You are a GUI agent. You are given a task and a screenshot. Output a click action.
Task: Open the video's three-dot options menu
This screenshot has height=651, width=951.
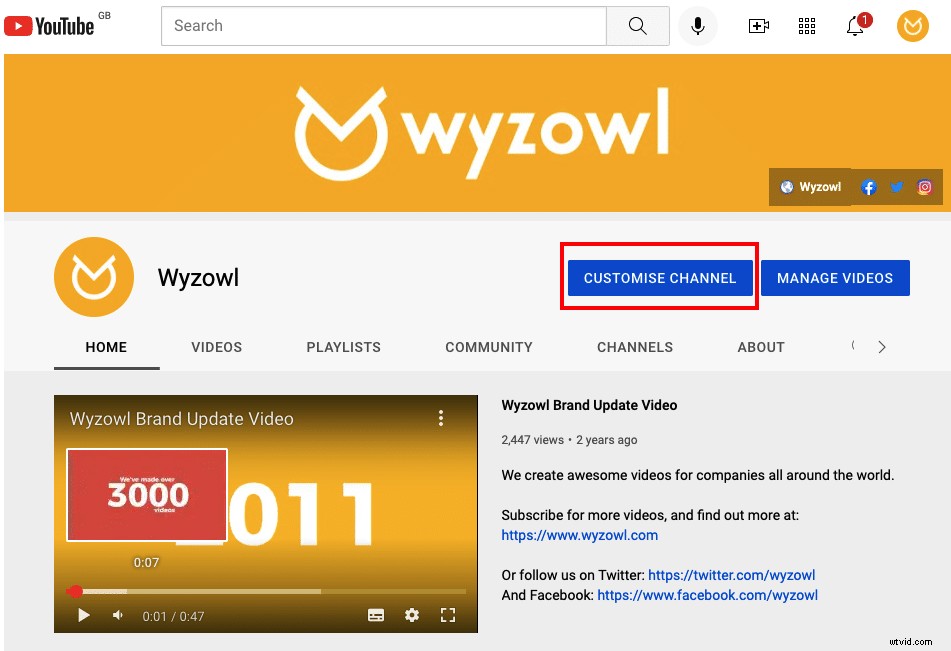[x=441, y=418]
